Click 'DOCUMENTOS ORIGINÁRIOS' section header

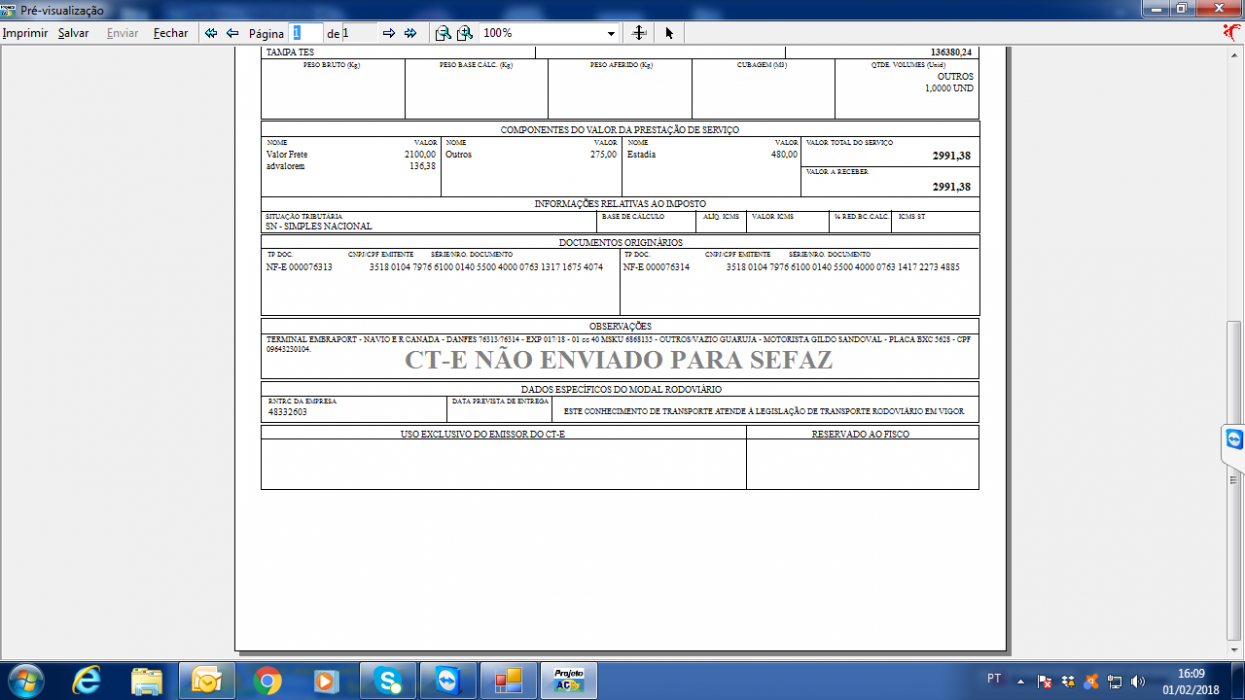(620, 242)
